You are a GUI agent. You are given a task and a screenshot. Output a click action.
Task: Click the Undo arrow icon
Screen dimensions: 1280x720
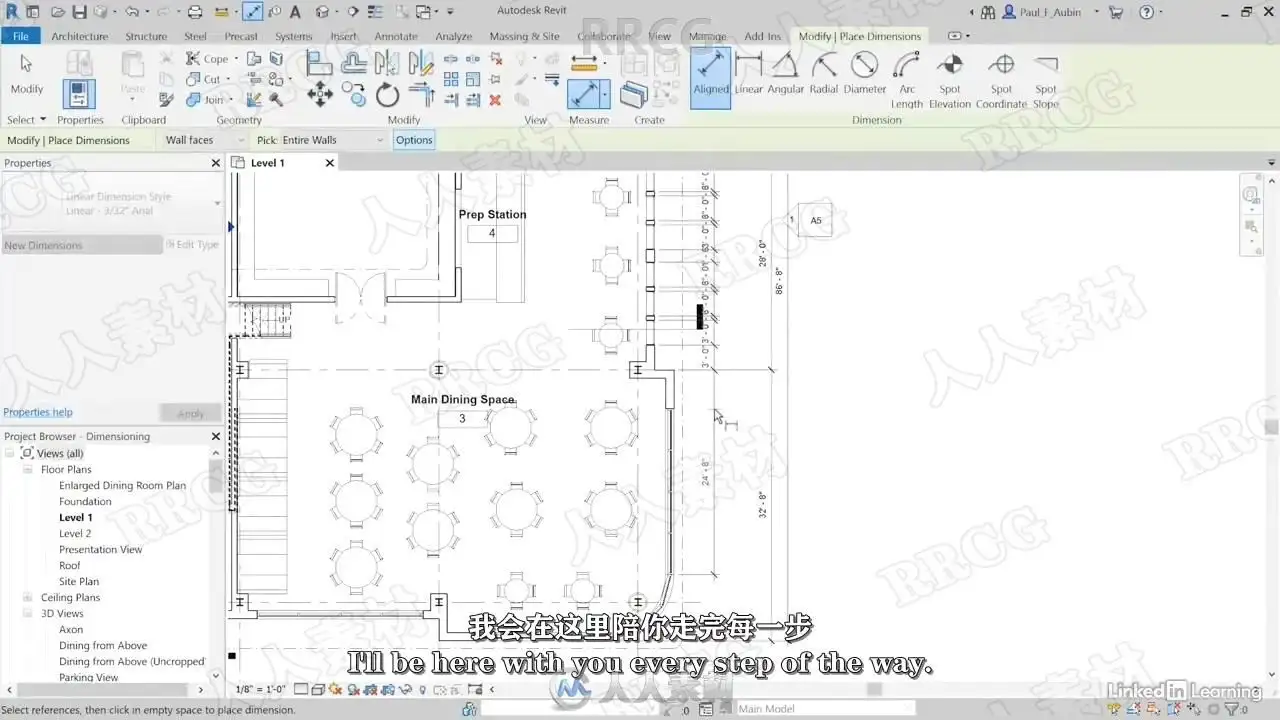click(x=131, y=12)
